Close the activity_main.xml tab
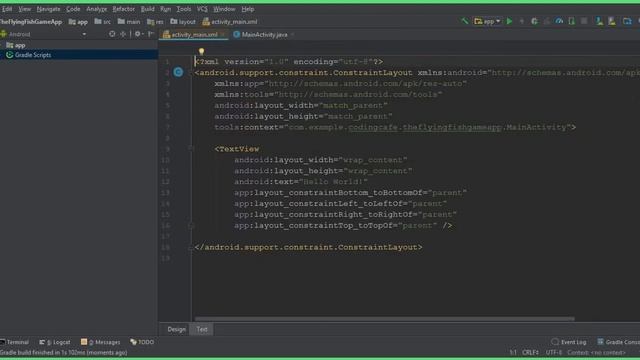The image size is (640, 360). tap(223, 35)
